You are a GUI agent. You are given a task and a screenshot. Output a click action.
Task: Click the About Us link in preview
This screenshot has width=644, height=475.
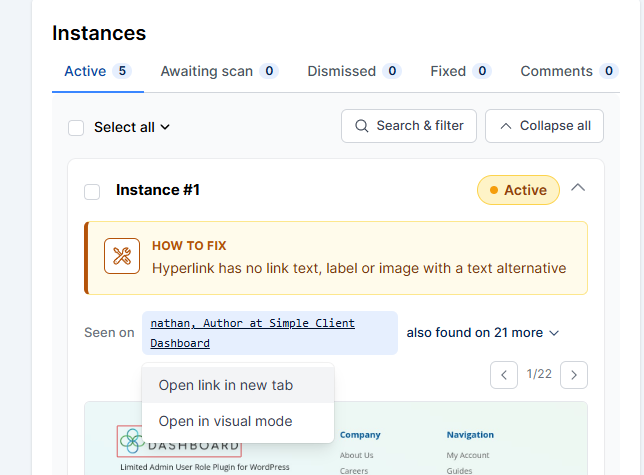click(356, 455)
